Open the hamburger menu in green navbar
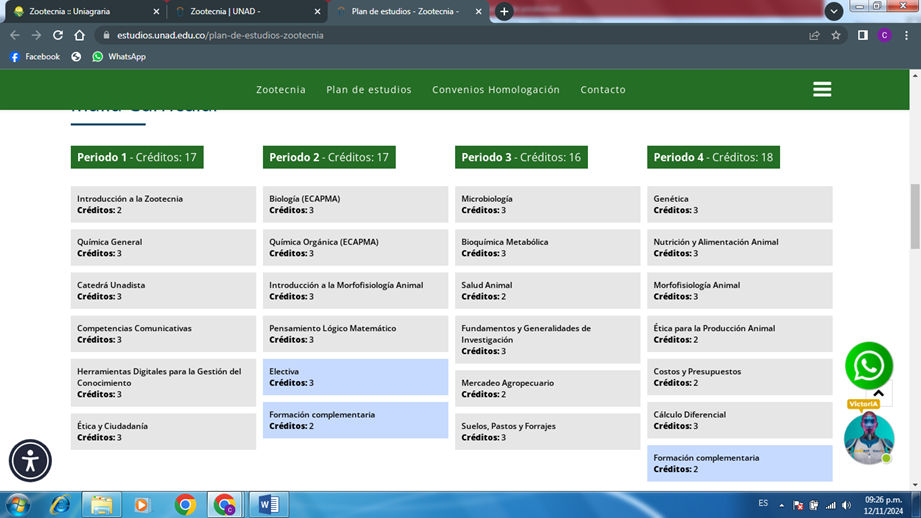 coord(822,89)
